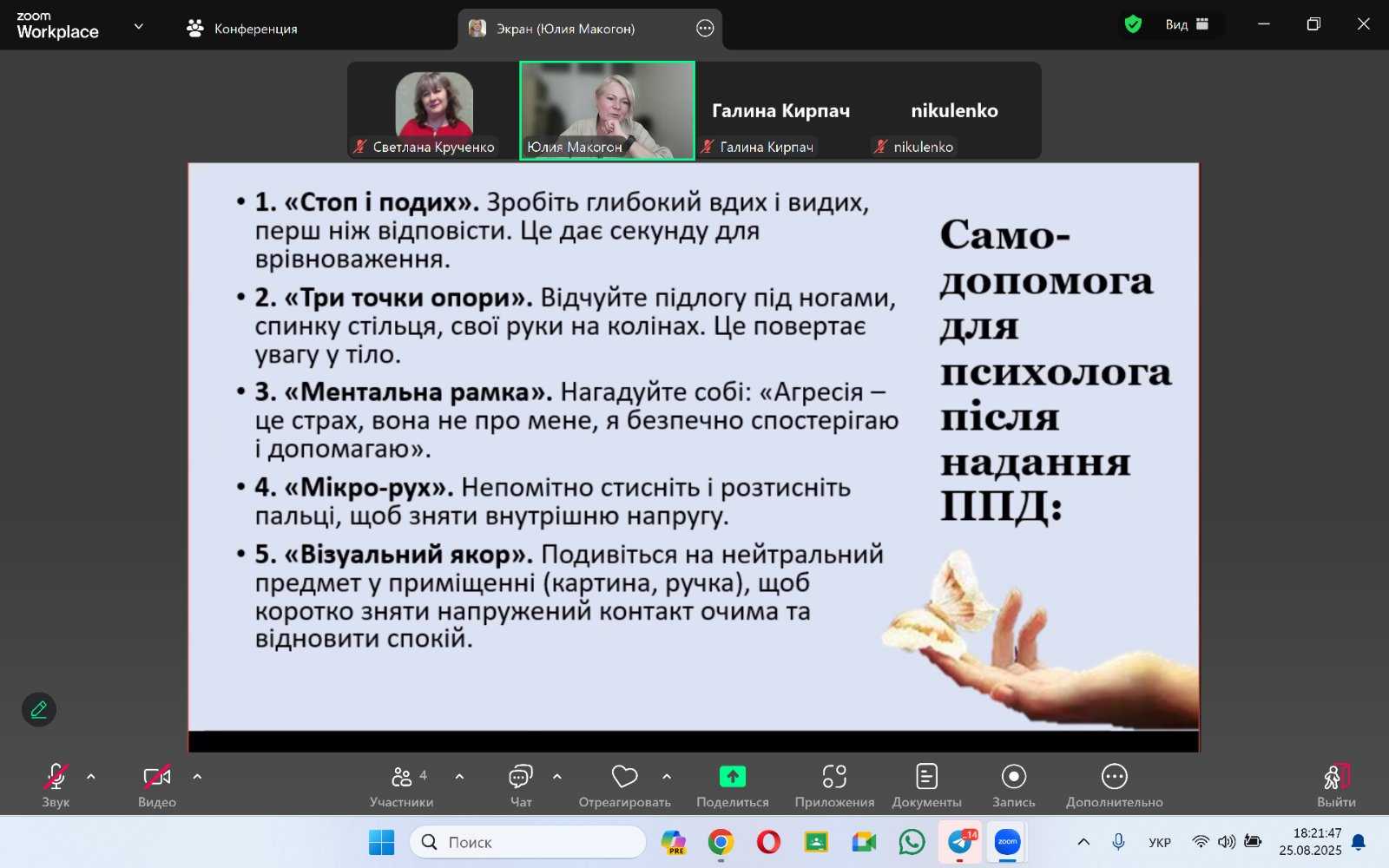Viewport: 1389px width, 868px height.
Task: Click the green pencil annotation icon
Action: (x=39, y=710)
